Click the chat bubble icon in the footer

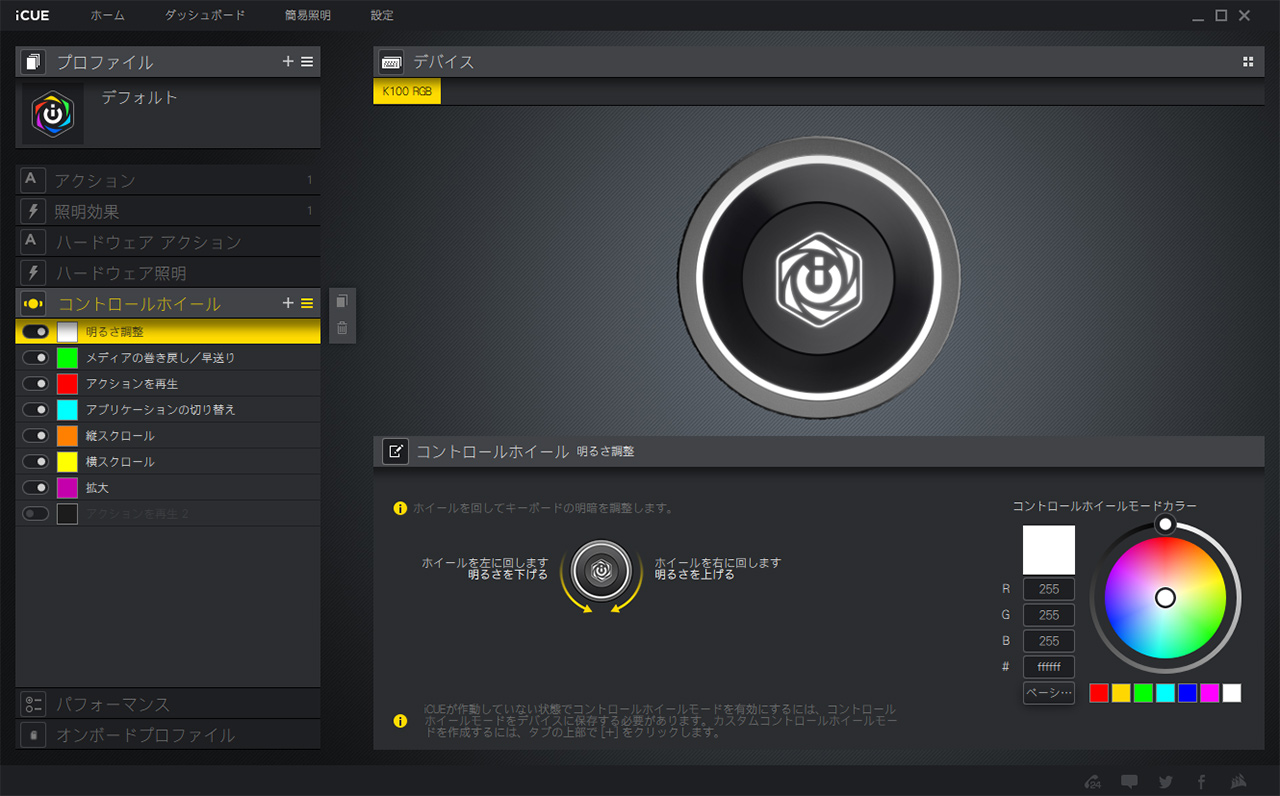tap(1130, 782)
